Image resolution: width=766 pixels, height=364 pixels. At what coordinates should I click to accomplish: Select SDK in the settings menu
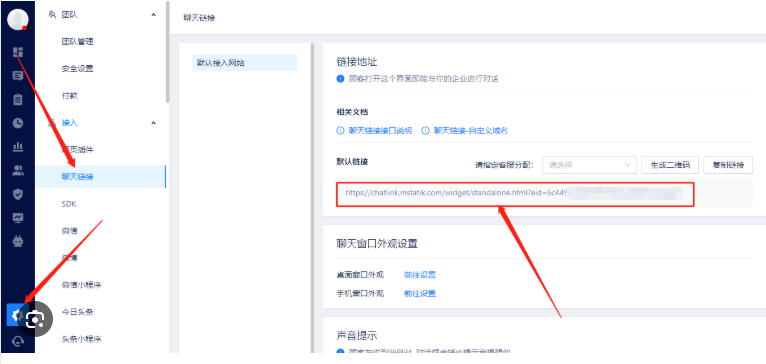69,204
